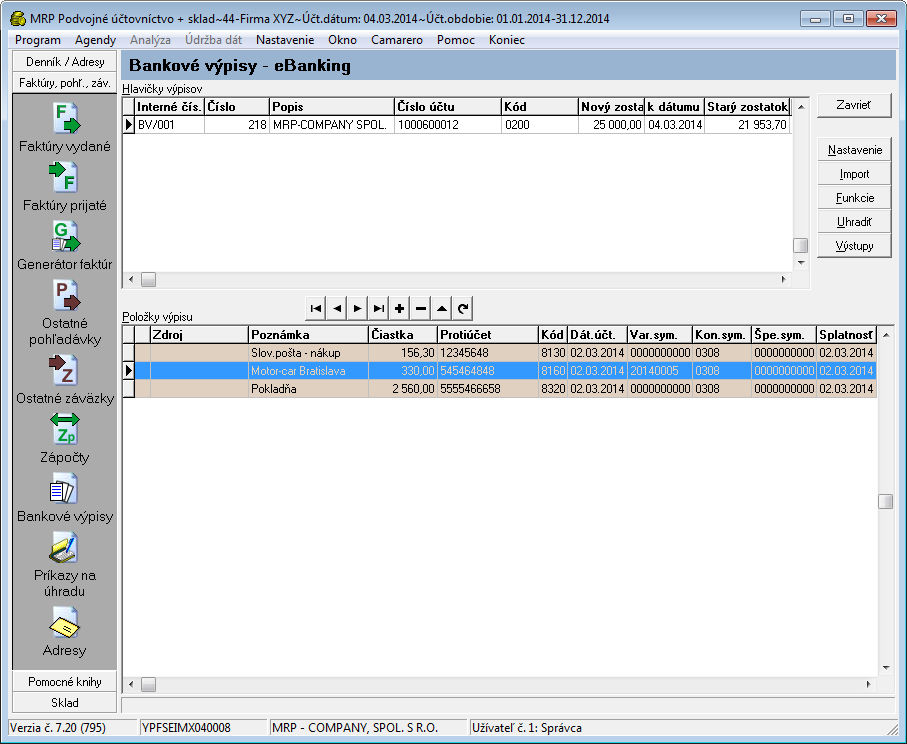
Task: Click horizontal scrollbar thumb of items grid
Action: point(149,684)
